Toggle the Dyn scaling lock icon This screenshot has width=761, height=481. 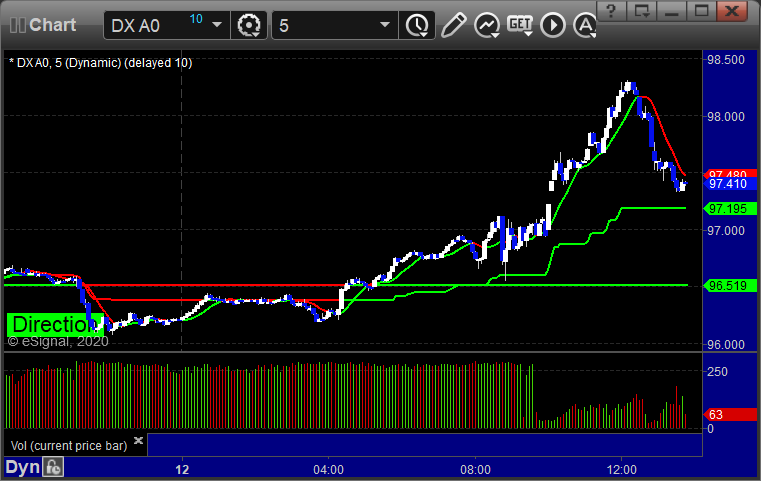pos(53,467)
